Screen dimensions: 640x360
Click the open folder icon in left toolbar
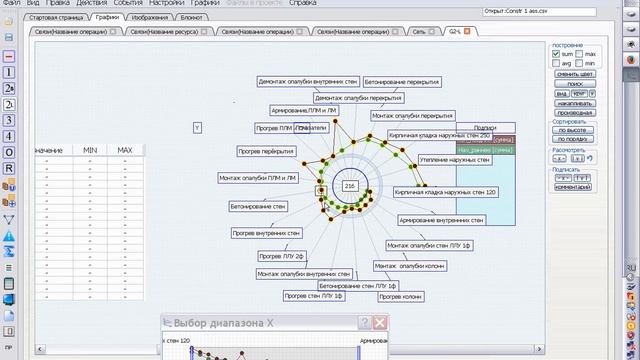pos(9,21)
